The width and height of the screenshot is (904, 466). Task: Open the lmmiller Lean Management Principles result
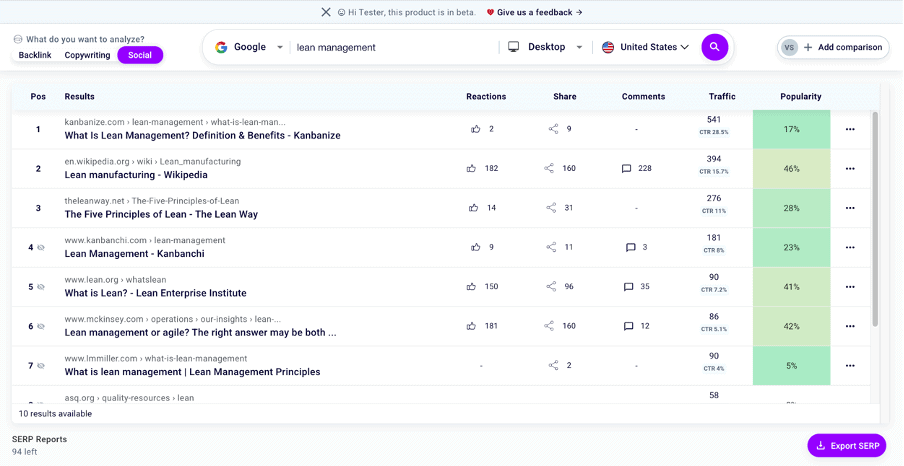tap(192, 372)
